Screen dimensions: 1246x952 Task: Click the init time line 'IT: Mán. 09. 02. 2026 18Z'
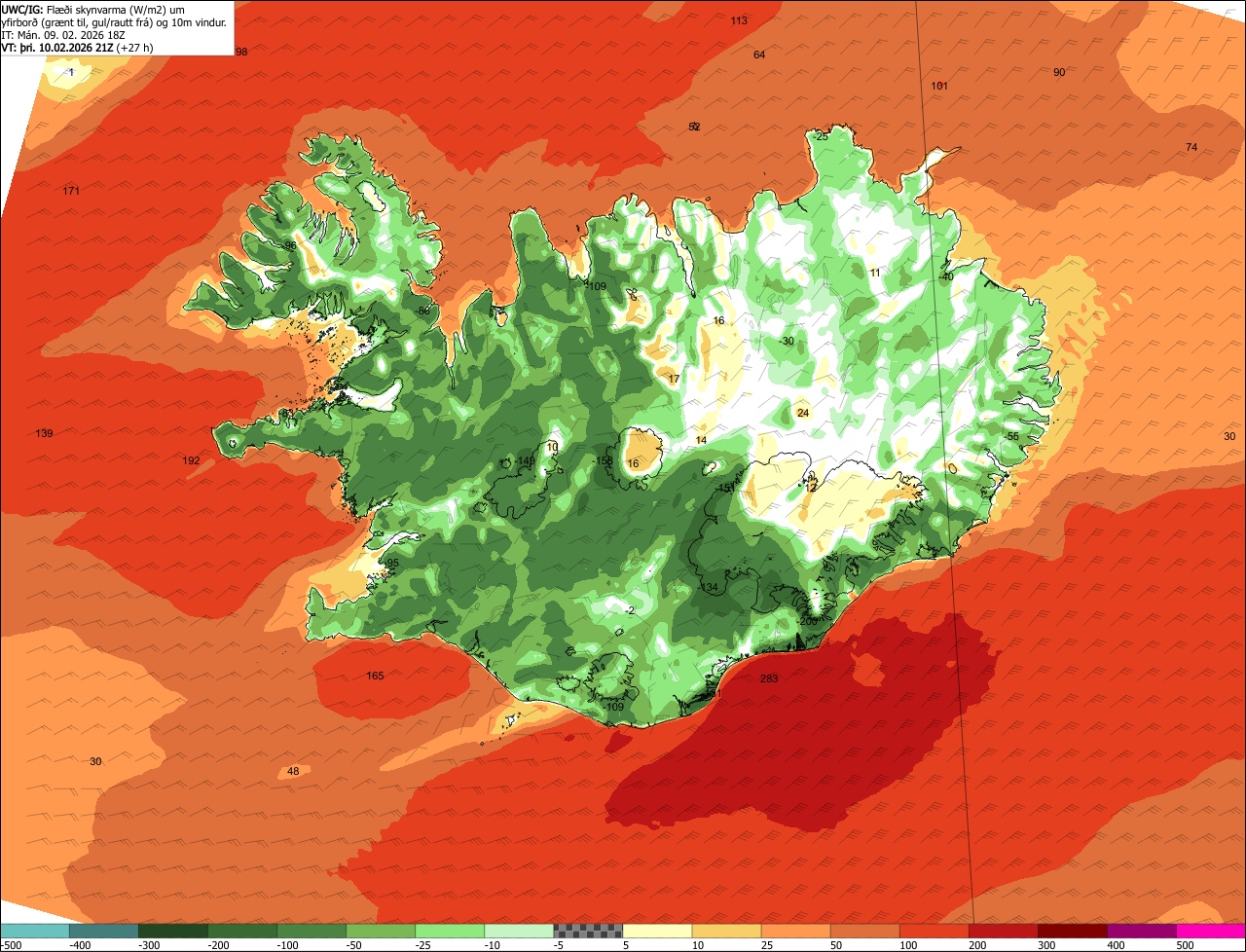63,34
